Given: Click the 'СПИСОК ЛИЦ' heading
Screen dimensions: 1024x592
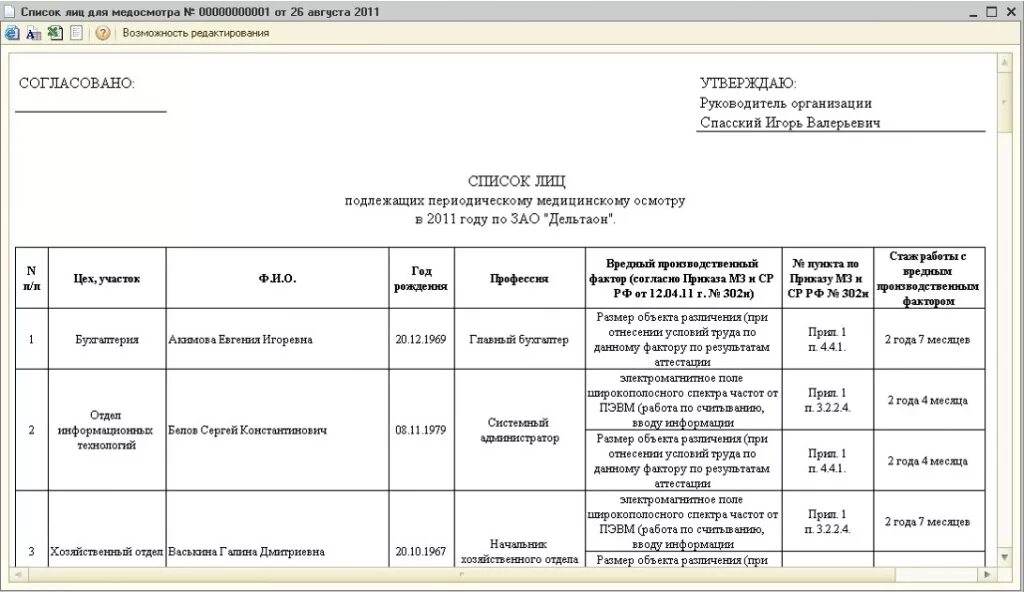Looking at the screenshot, I should pos(517,181).
